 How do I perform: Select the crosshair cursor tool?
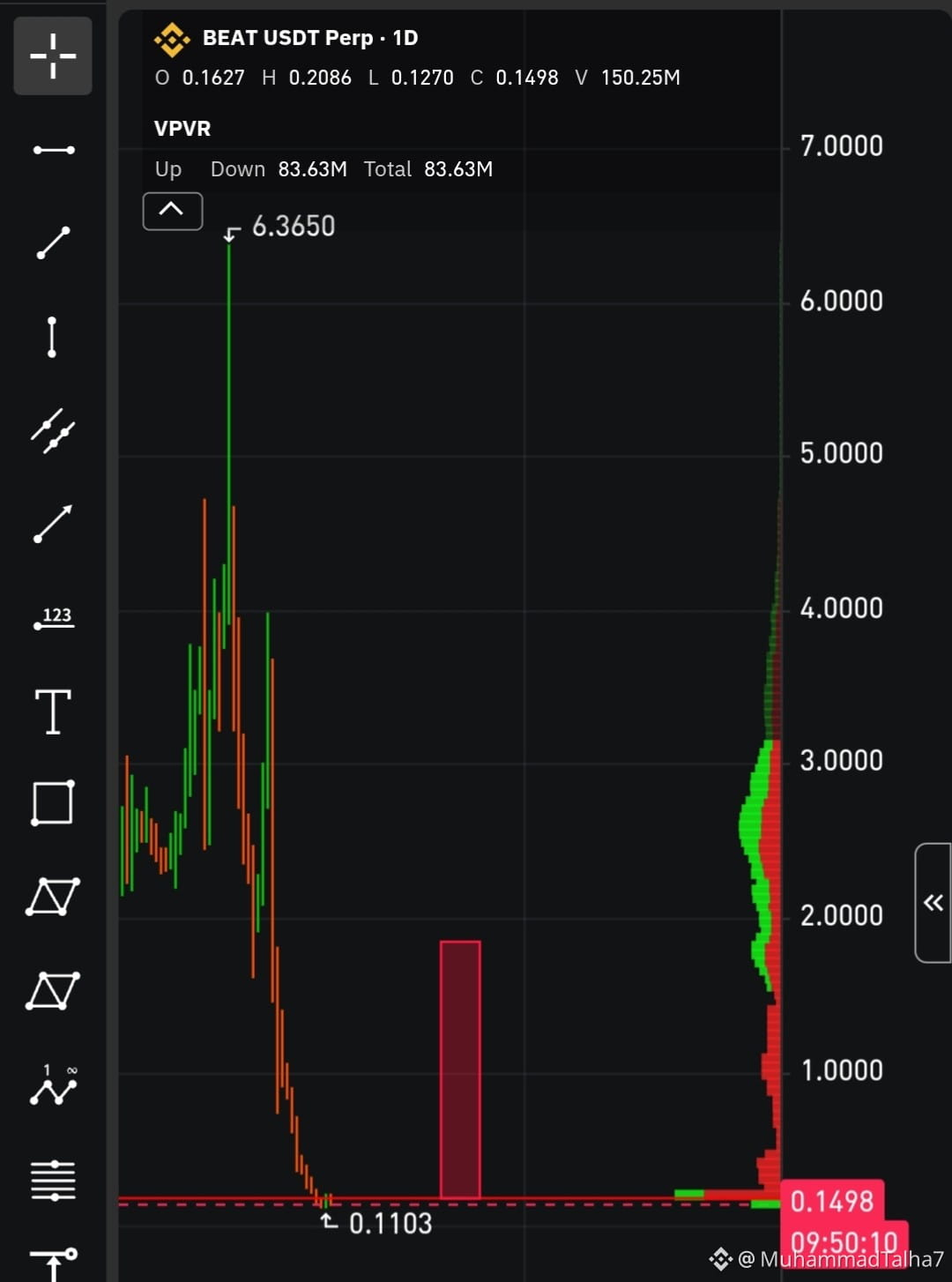click(x=53, y=56)
